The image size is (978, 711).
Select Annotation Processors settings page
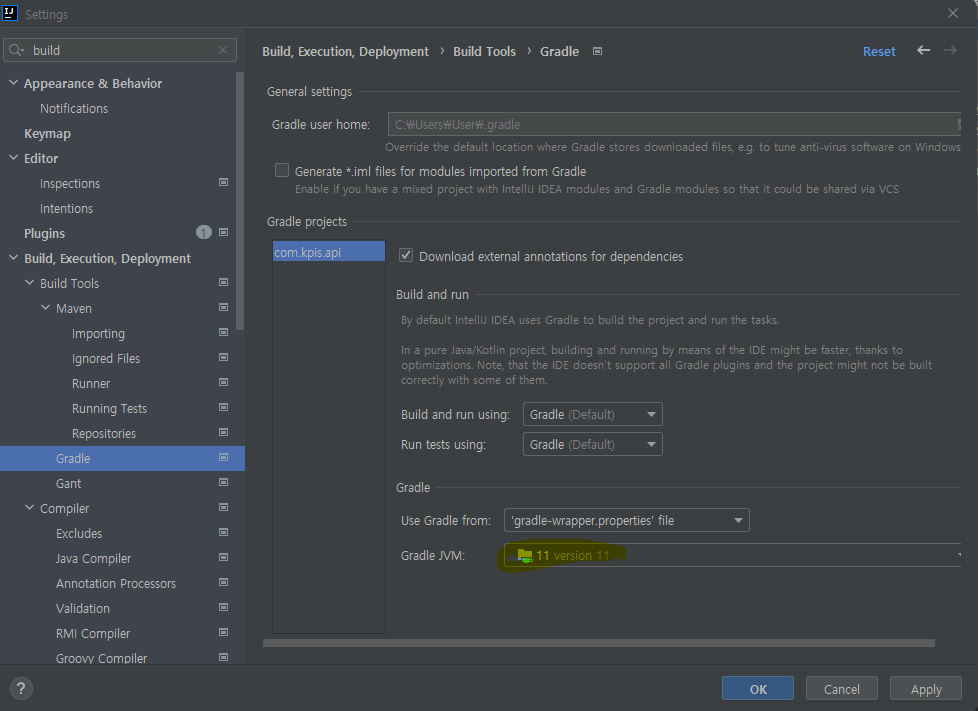click(x=116, y=583)
